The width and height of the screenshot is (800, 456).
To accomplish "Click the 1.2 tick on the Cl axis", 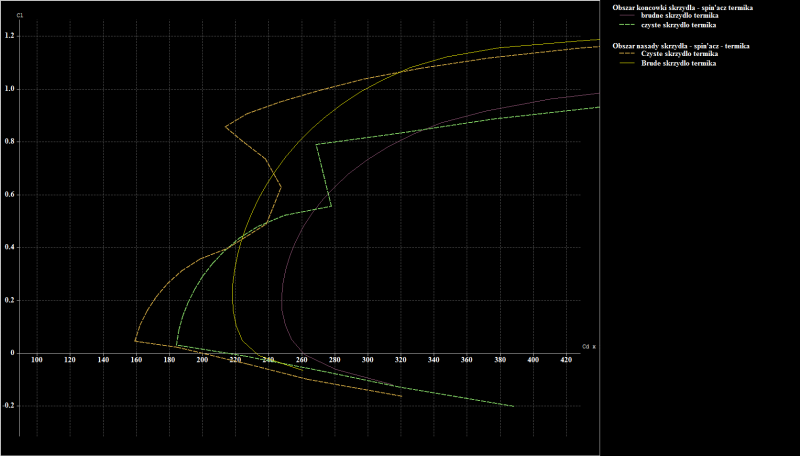I will pos(10,36).
